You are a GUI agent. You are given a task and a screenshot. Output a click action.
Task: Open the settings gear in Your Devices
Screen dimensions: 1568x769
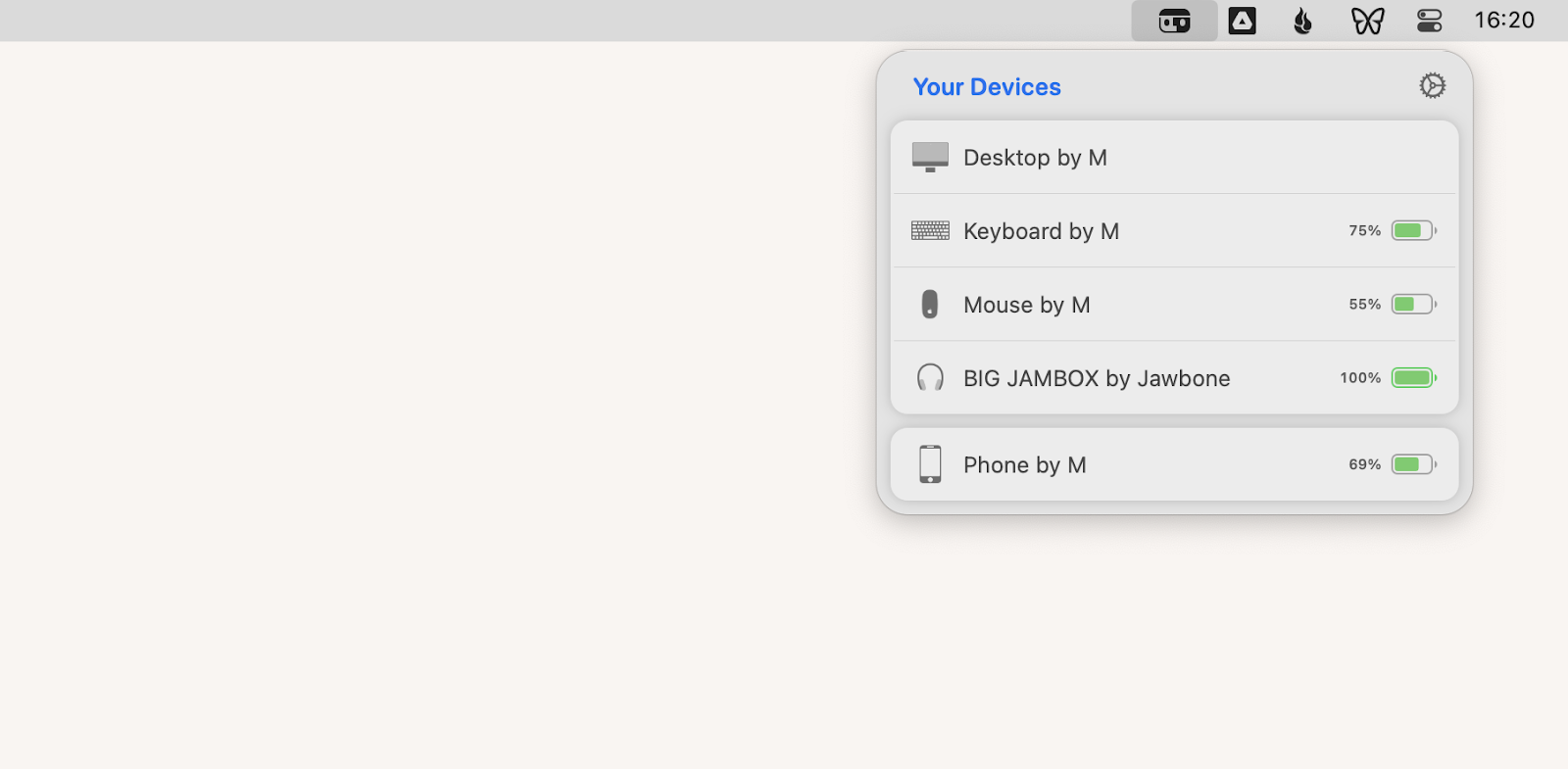click(1432, 86)
